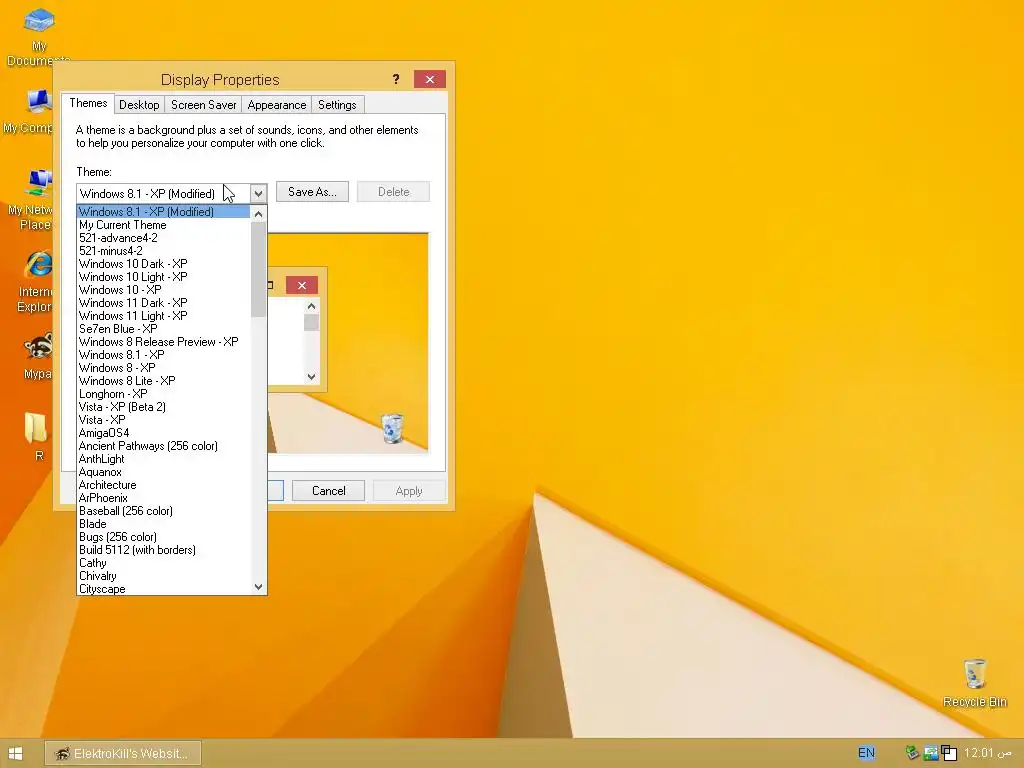Open the Screen Saver tab
Screen dimensions: 1024x768
coord(203,104)
